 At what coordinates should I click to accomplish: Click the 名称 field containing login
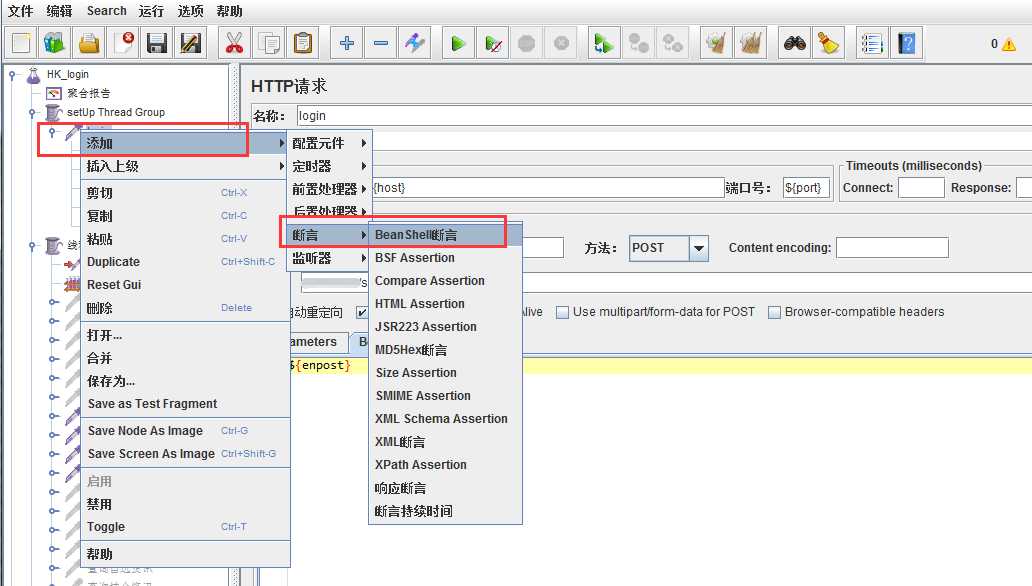pos(663,116)
